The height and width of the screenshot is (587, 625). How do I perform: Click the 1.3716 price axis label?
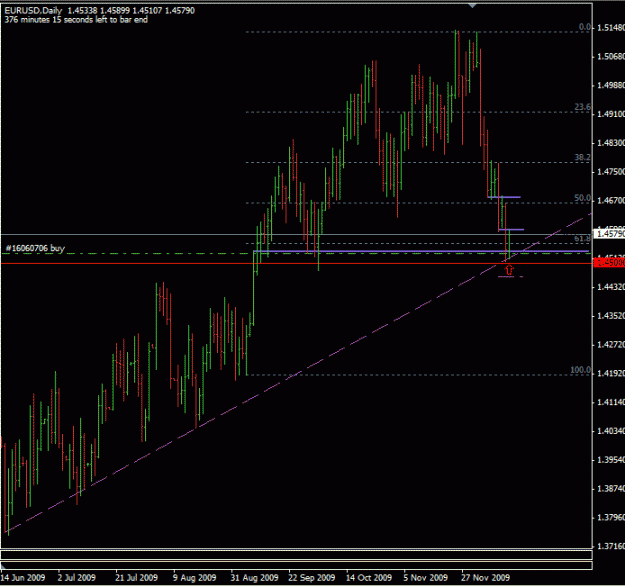610,546
